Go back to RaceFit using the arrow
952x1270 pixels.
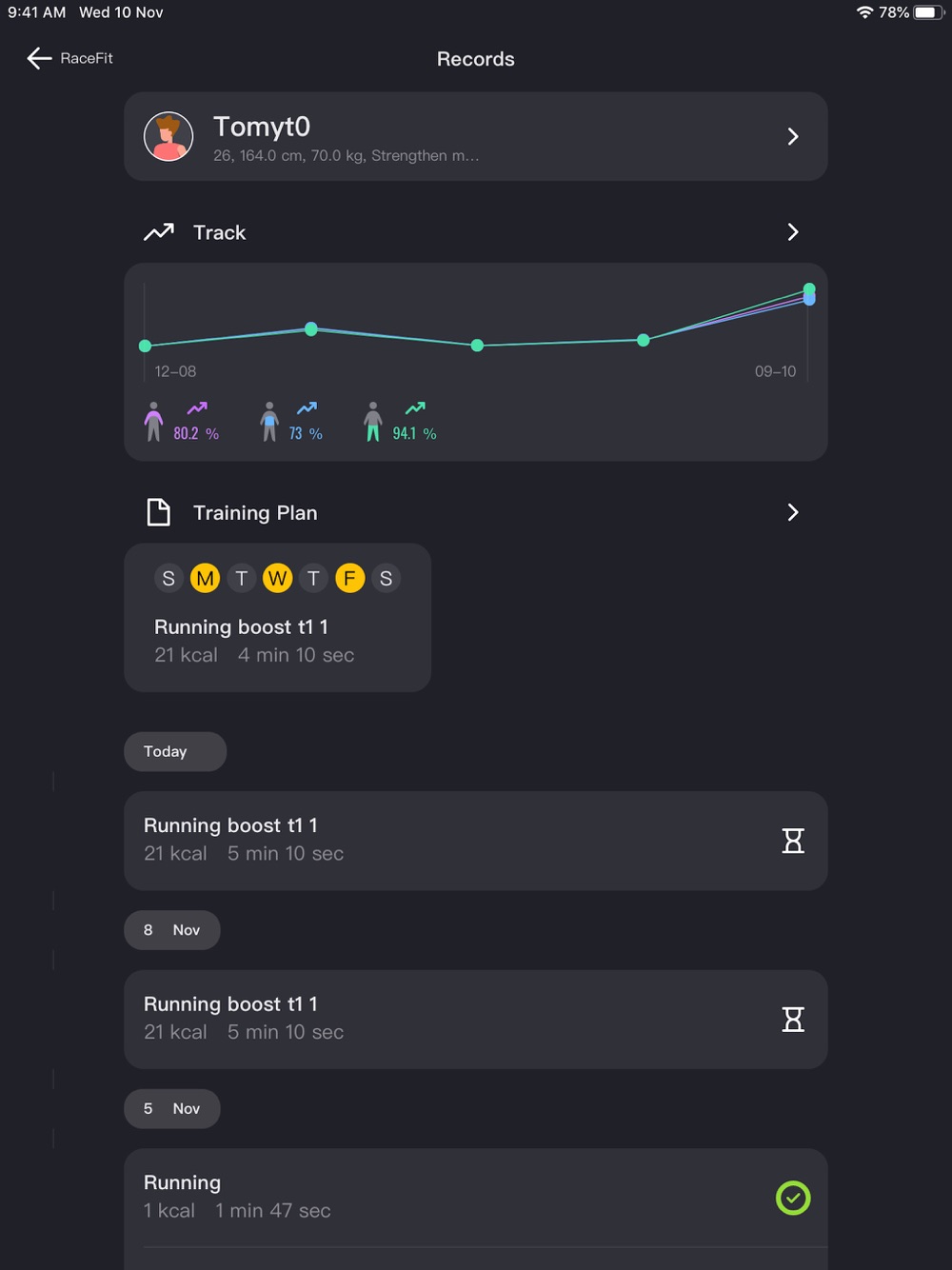point(39,58)
